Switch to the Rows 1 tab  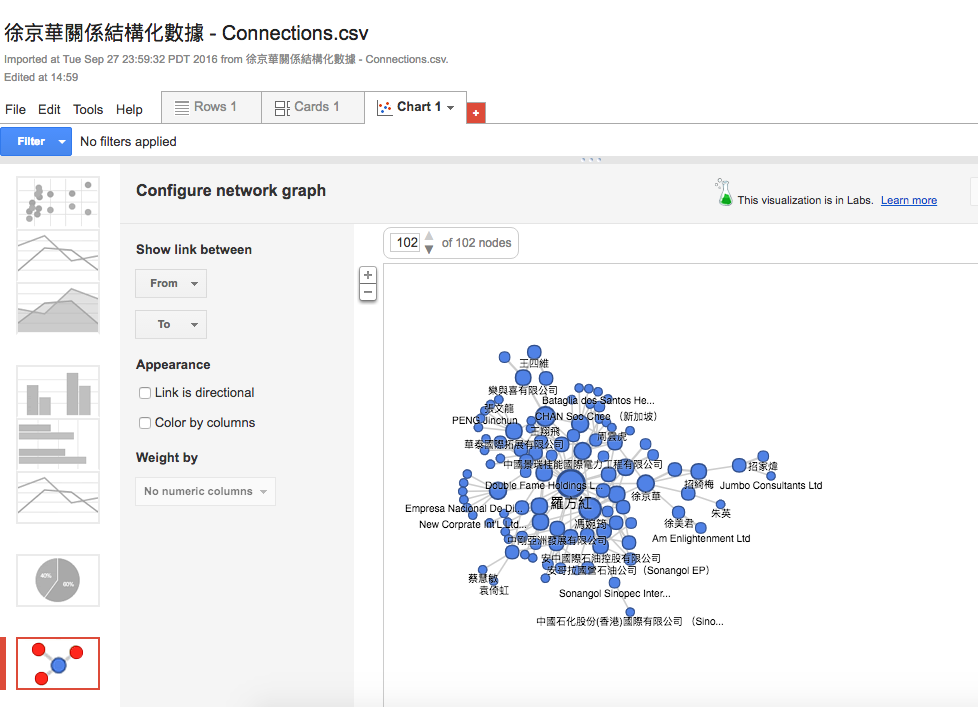click(x=211, y=106)
